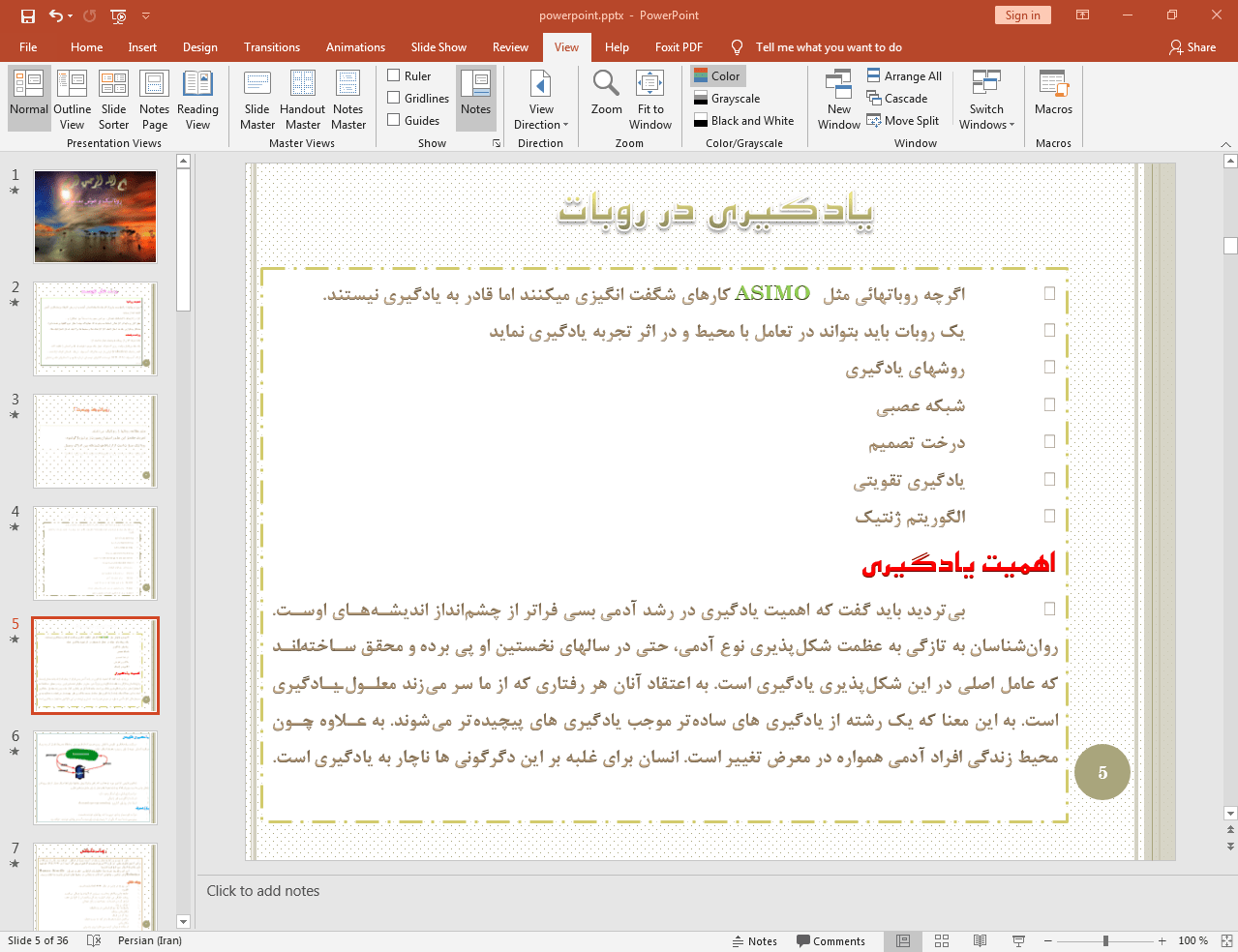Viewport: 1238px width, 952px height.
Task: Click spell check icon in status bar
Action: (x=94, y=940)
